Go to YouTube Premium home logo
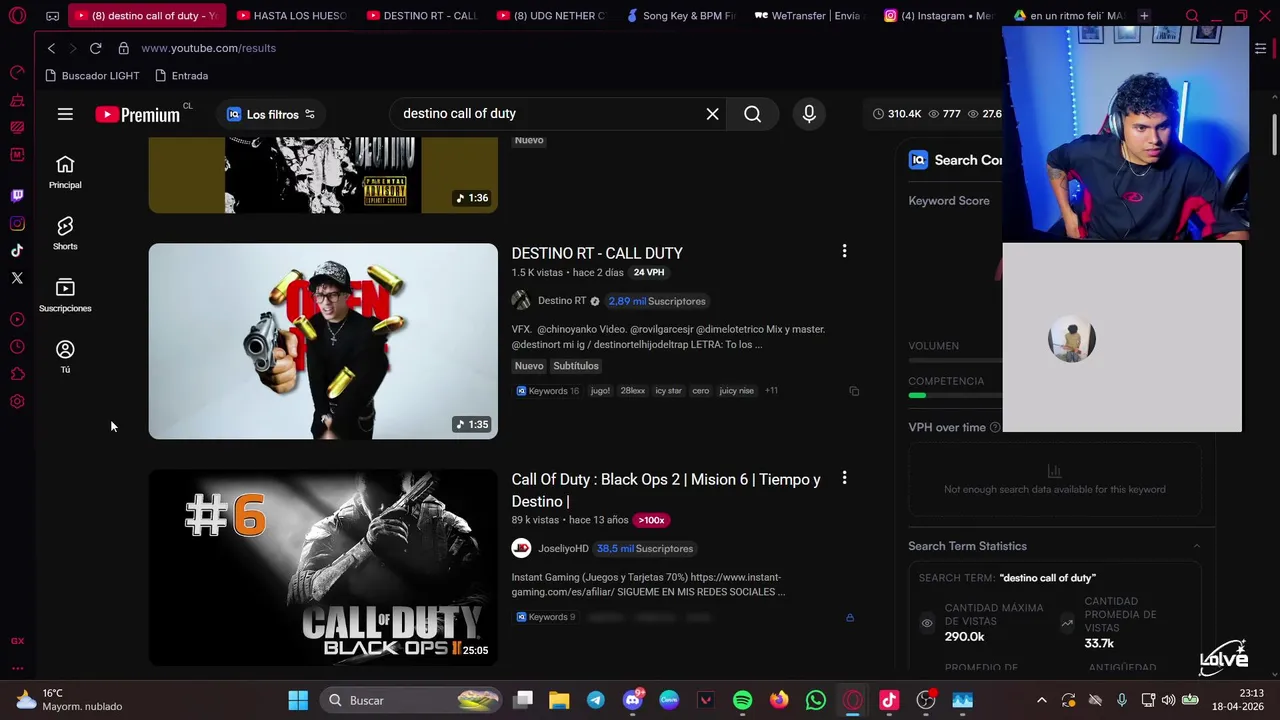This screenshot has width=1280, height=720. click(138, 114)
